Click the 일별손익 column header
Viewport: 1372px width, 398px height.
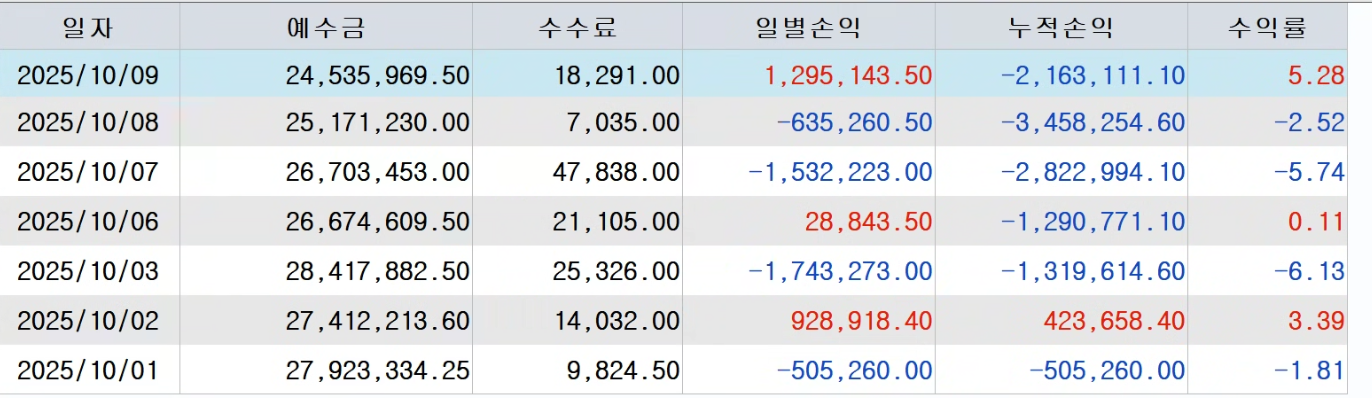pos(808,26)
